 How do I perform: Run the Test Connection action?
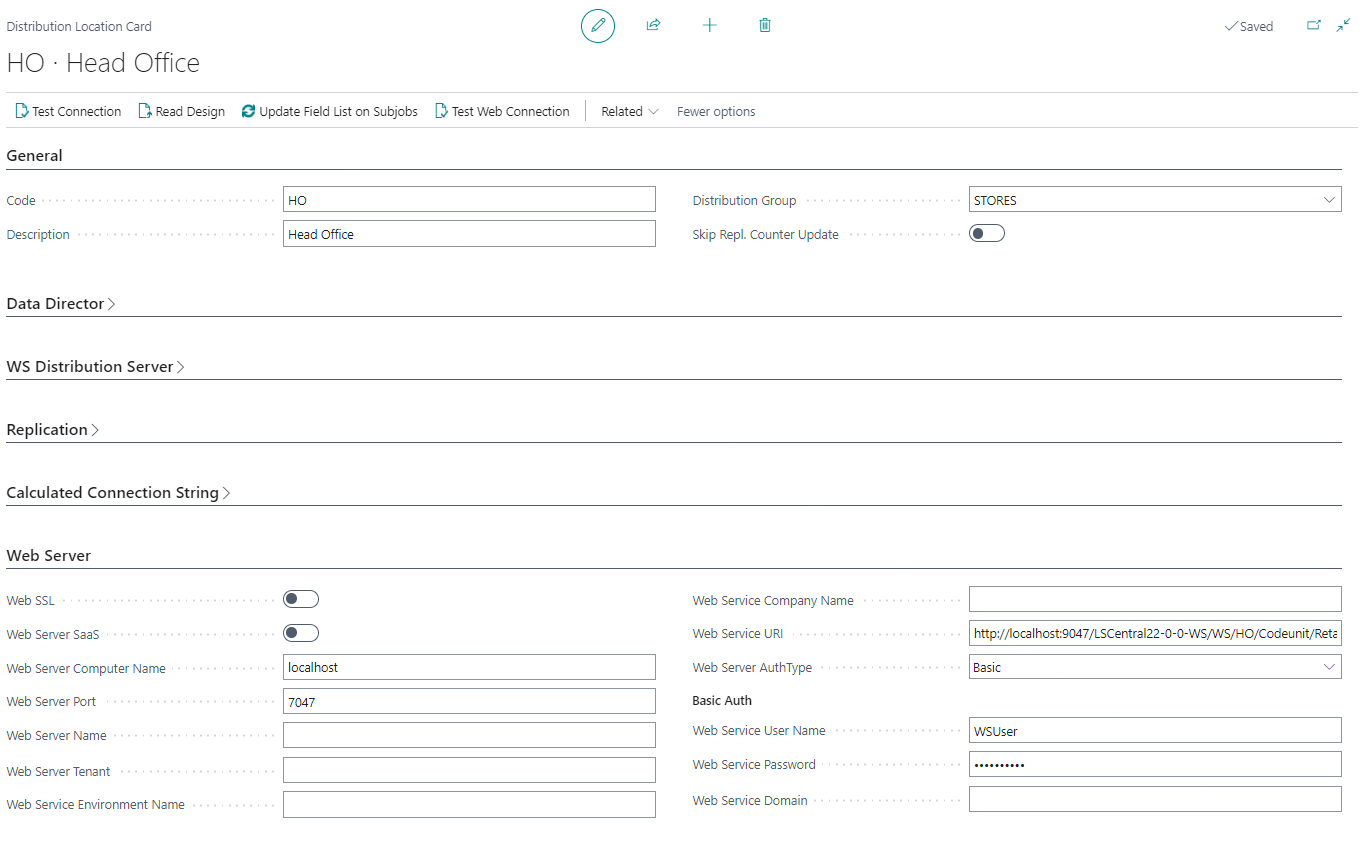point(68,111)
